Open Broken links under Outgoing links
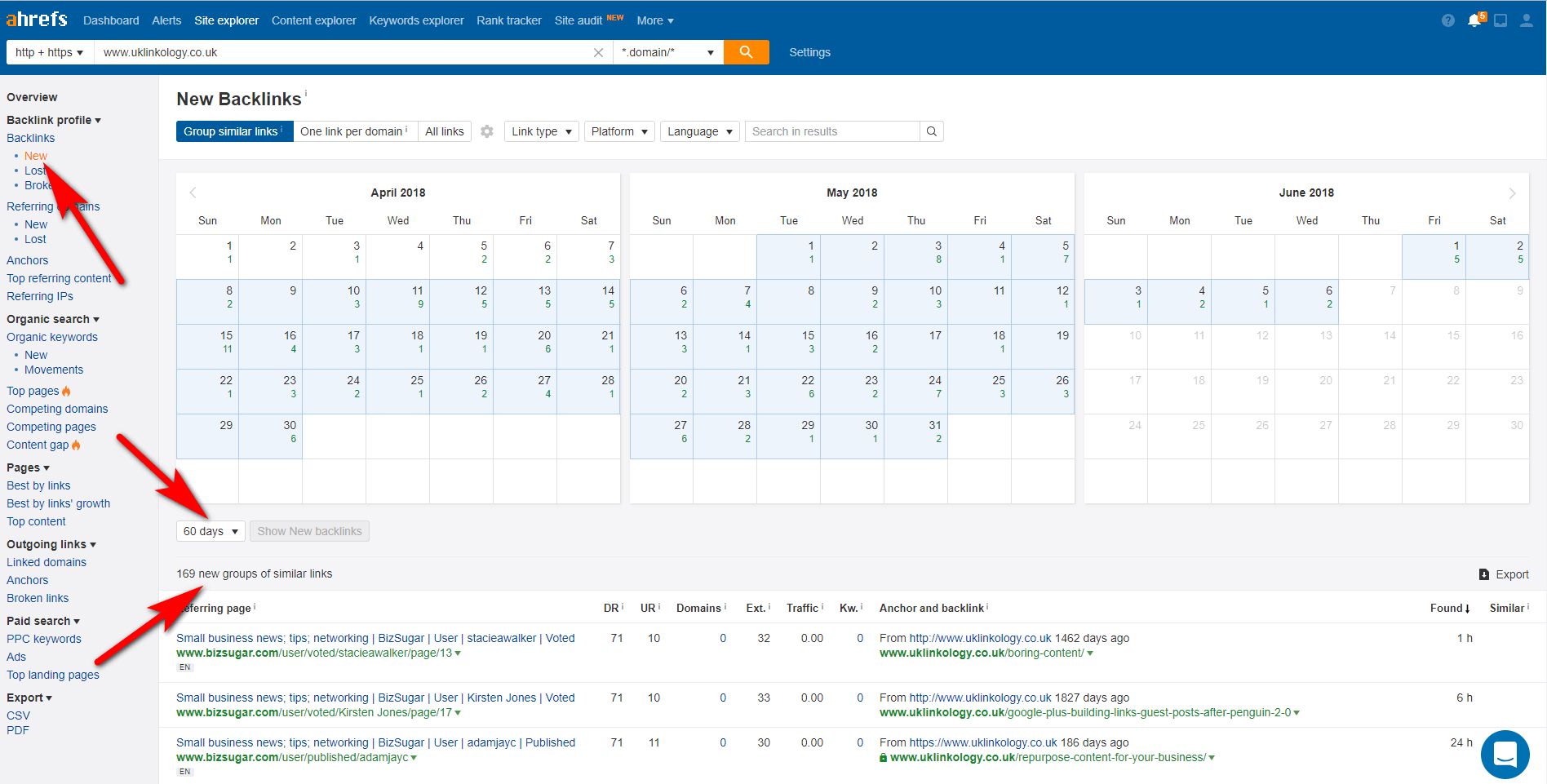Image resolution: width=1547 pixels, height=784 pixels. (38, 598)
